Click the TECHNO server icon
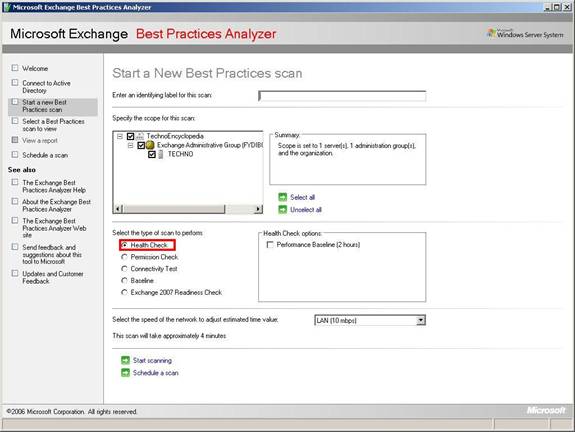575x432 pixels. [x=161, y=154]
